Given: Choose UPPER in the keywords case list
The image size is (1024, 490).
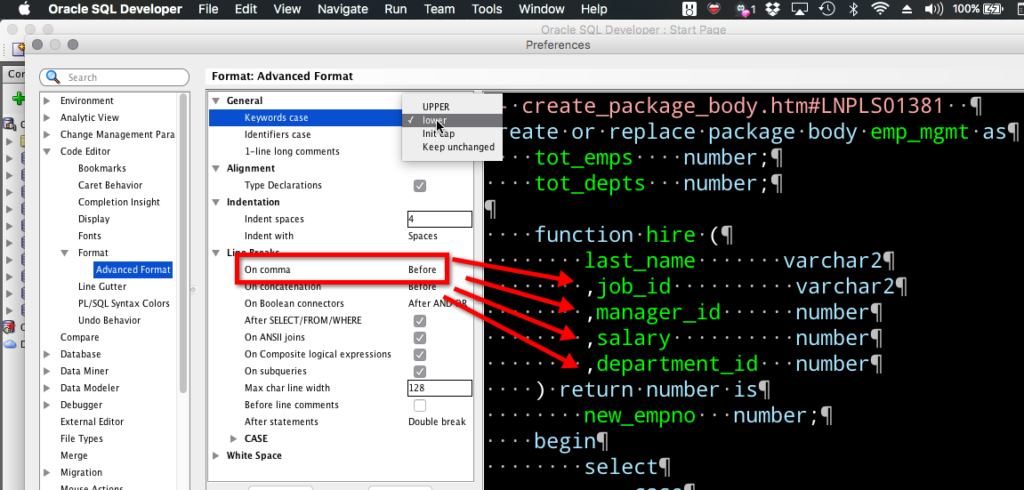Looking at the screenshot, I should tap(435, 106).
